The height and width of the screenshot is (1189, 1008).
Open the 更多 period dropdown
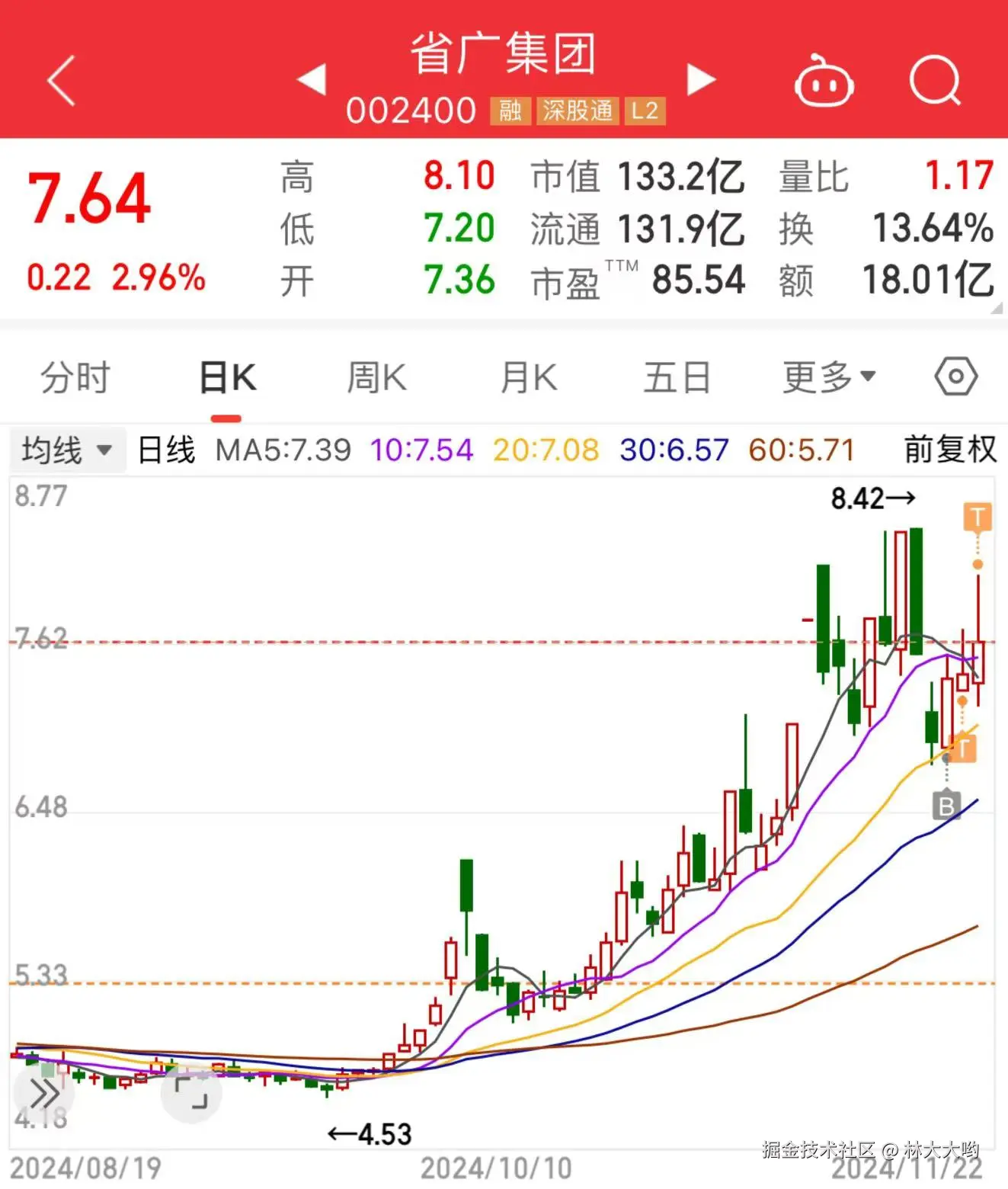coord(828,377)
